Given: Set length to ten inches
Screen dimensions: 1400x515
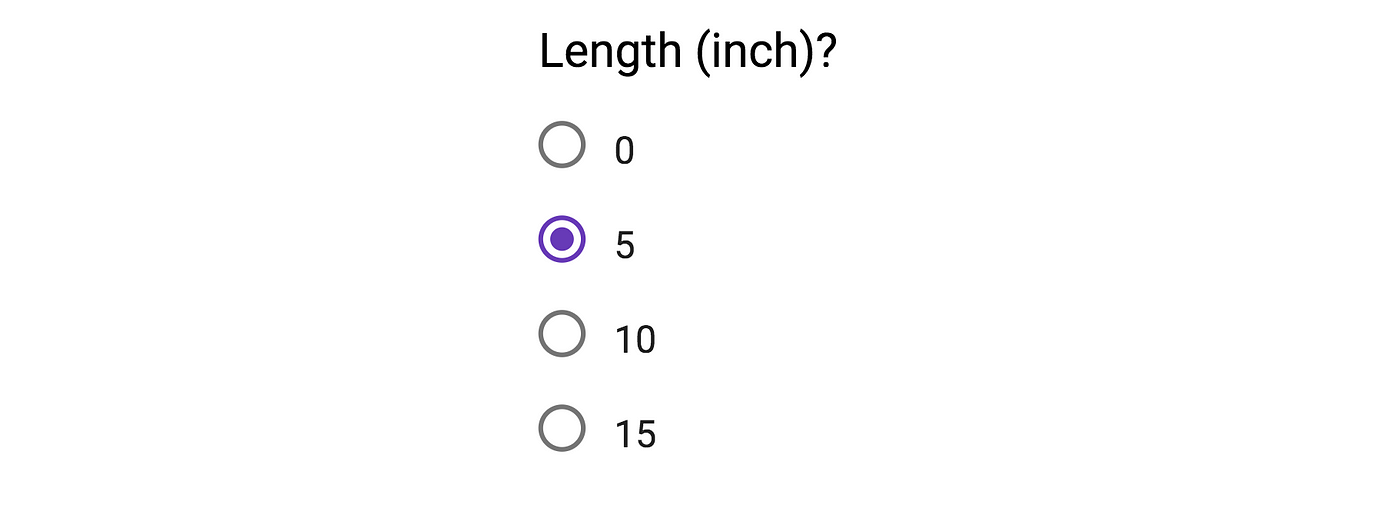Looking at the screenshot, I should pos(561,333).
